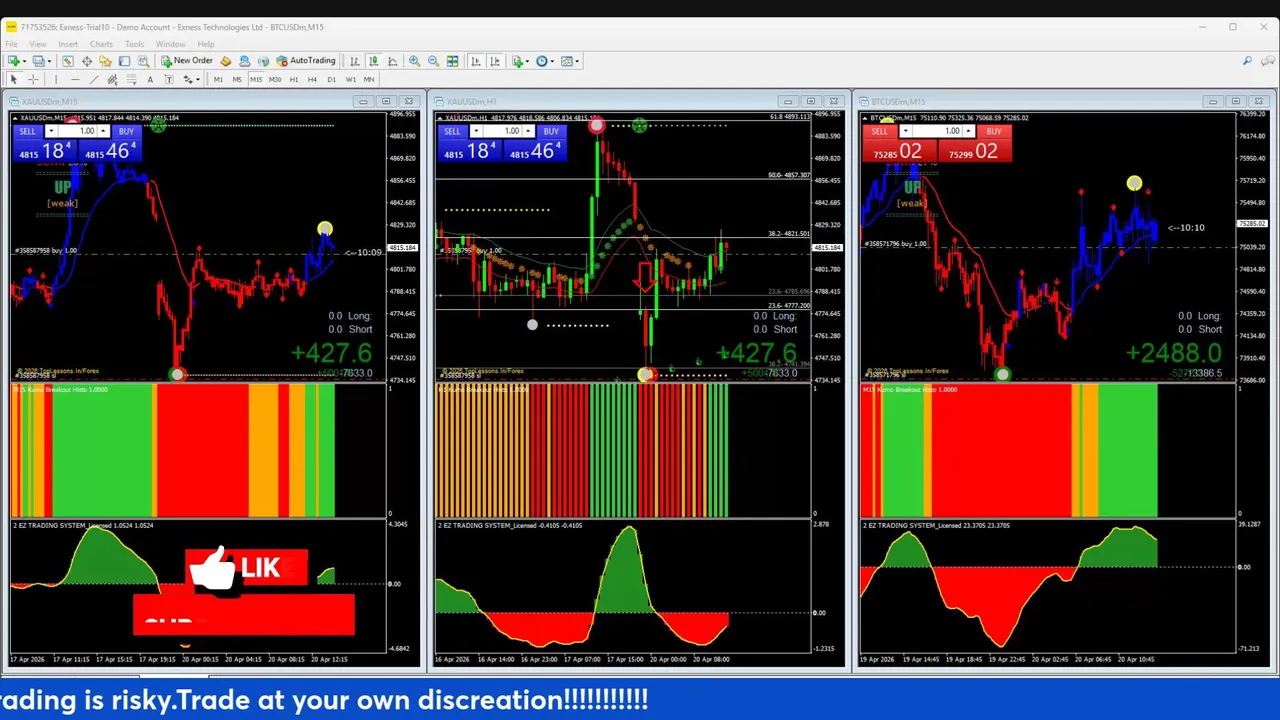
Task: Open the Strategy Tester icon
Action: 143,61
